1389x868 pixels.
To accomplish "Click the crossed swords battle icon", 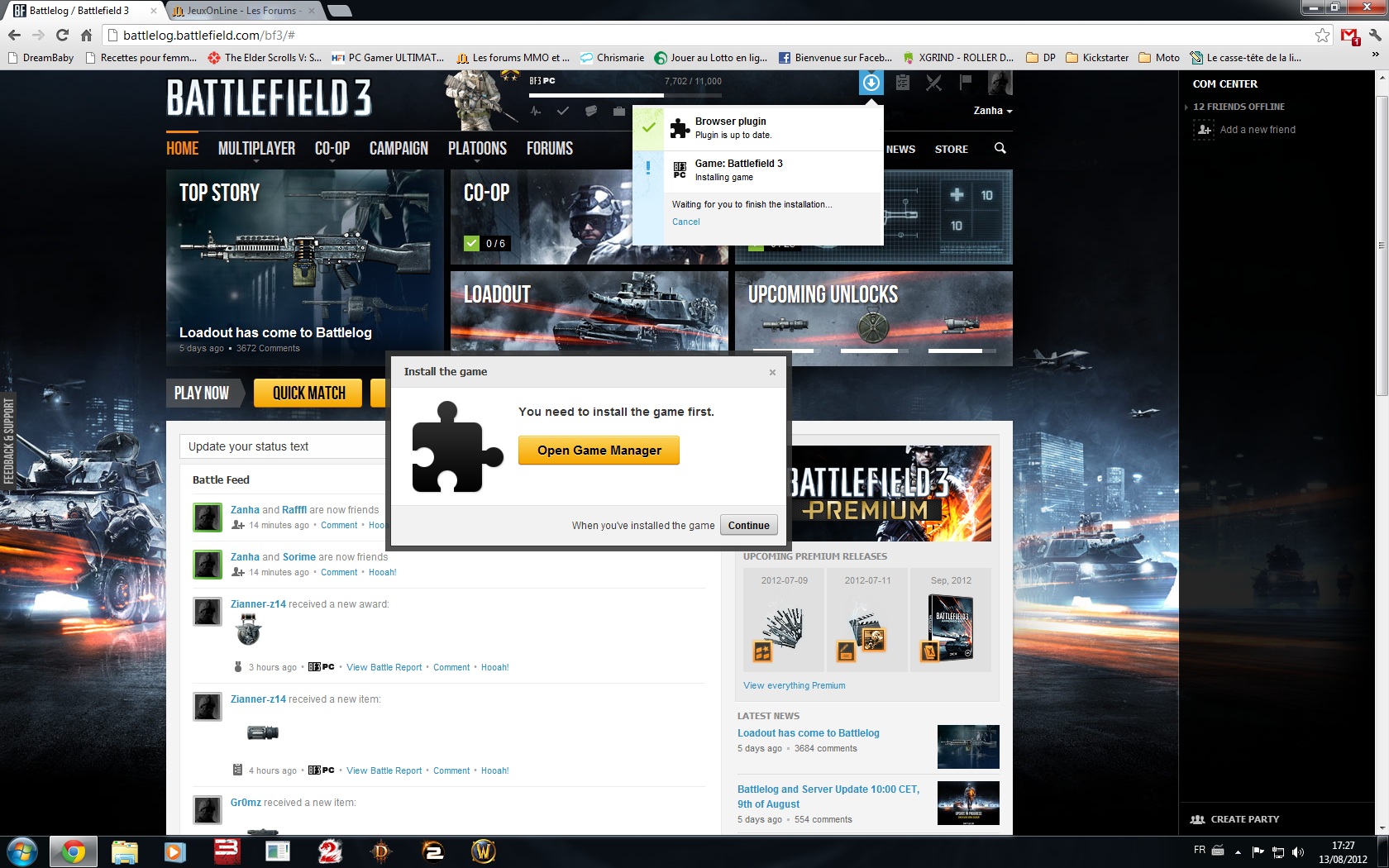I will click(934, 83).
